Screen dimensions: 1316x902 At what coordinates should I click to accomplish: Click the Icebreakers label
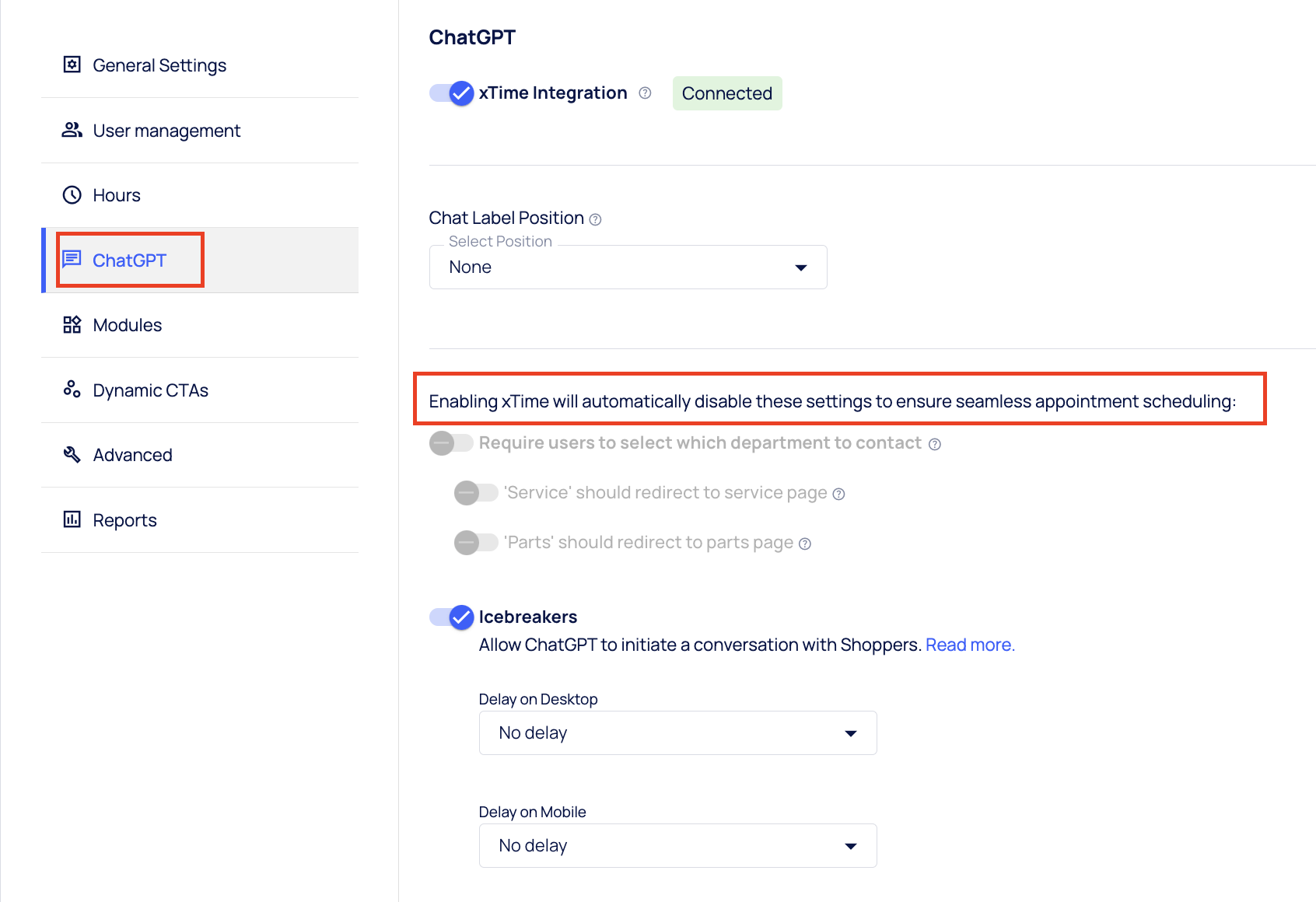[528, 617]
